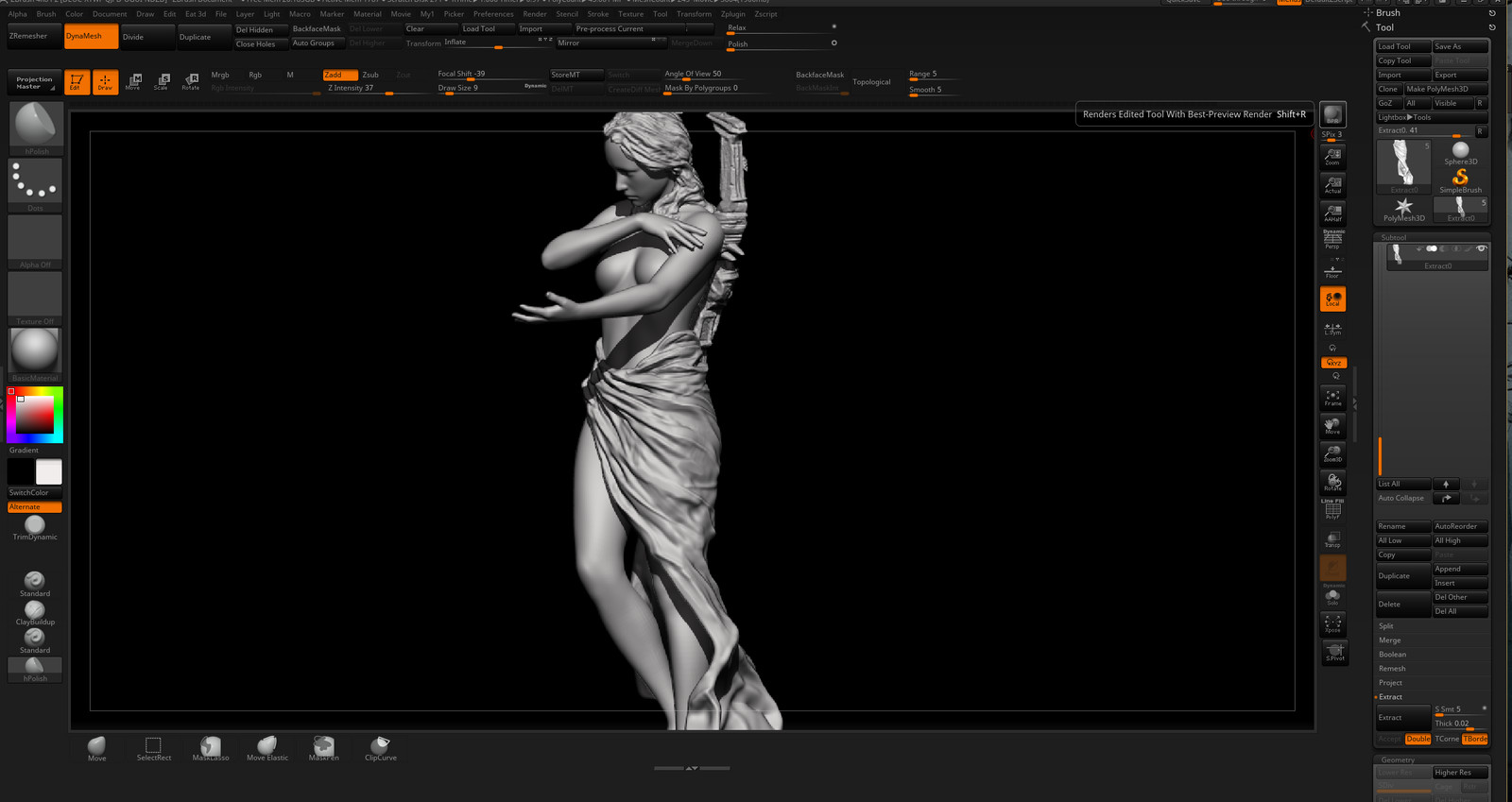Click the color picker gradient square
This screenshot has width=1512, height=802.
click(35, 415)
